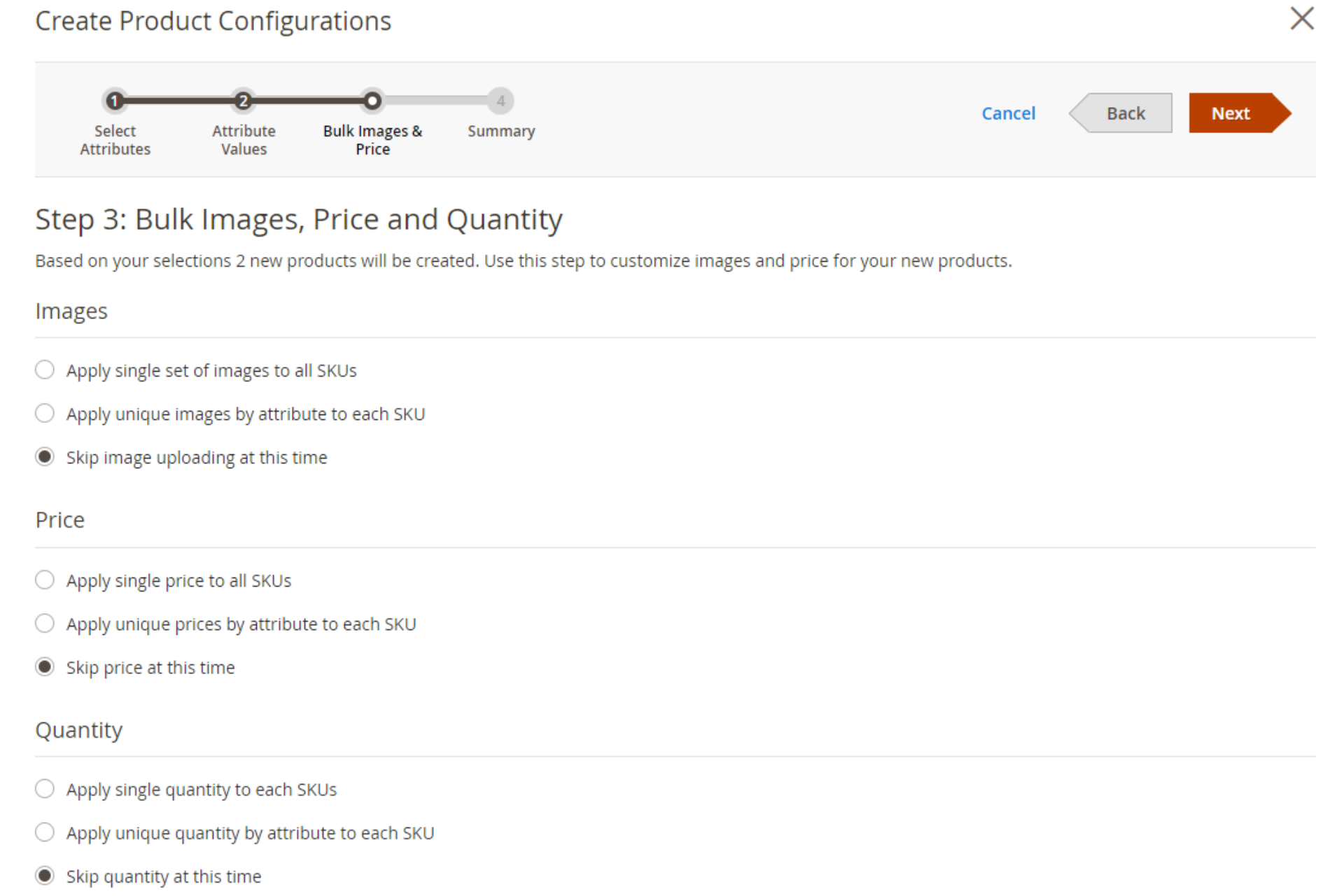Select apply single price to all SKUs

pyautogui.click(x=44, y=580)
